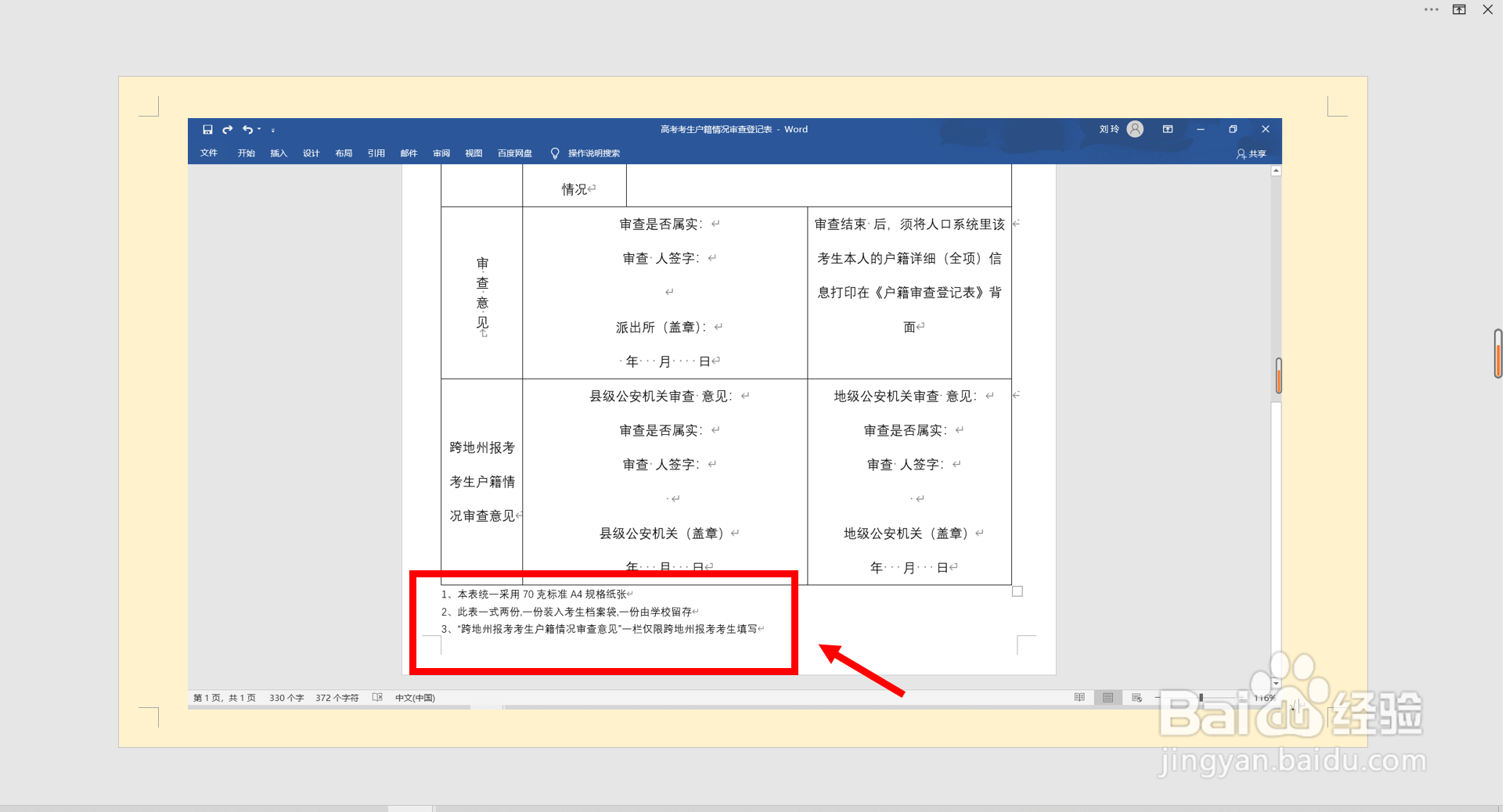The height and width of the screenshot is (812, 1509).
Task: Switch to Read Mode view icon
Action: (1079, 697)
